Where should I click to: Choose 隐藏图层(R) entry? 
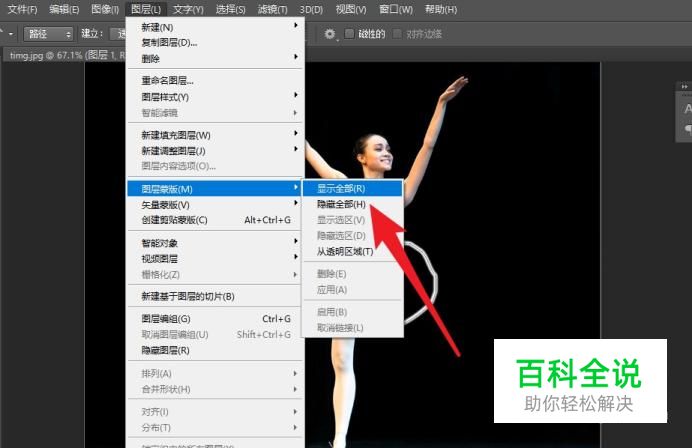click(215, 350)
